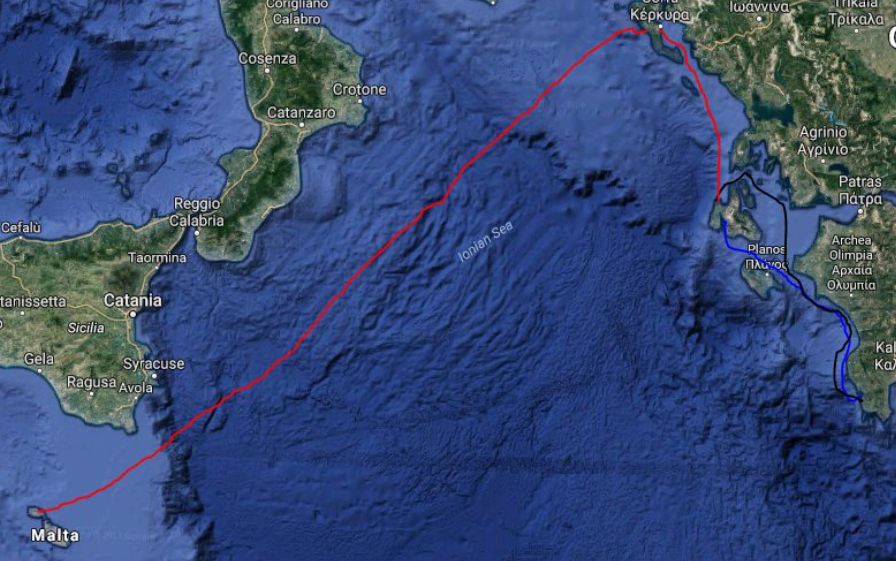This screenshot has width=896, height=561.
Task: Click the Catania city marker dot
Action: pyautogui.click(x=133, y=314)
